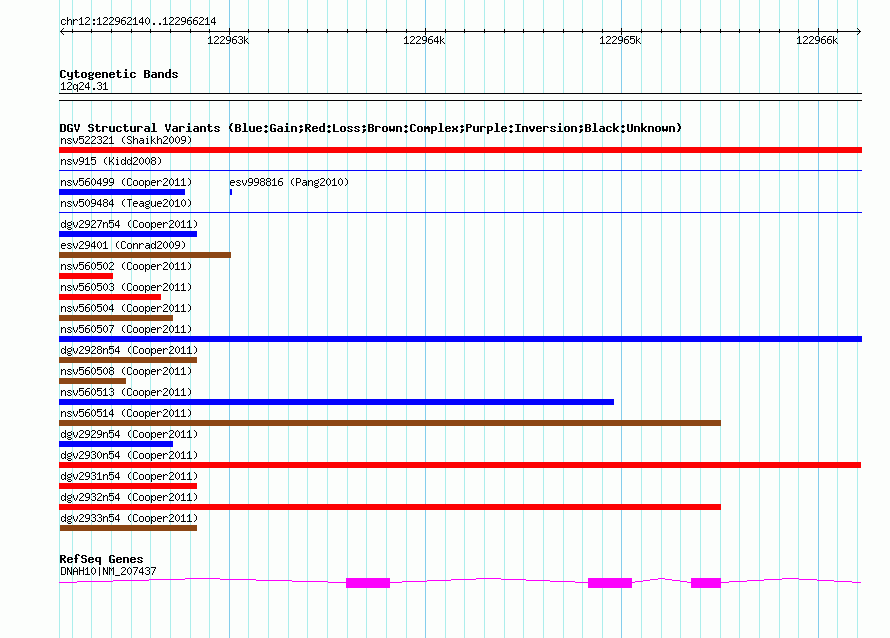Click the dgv2927n54 (Cooper2011) label

pyautogui.click(x=129, y=224)
